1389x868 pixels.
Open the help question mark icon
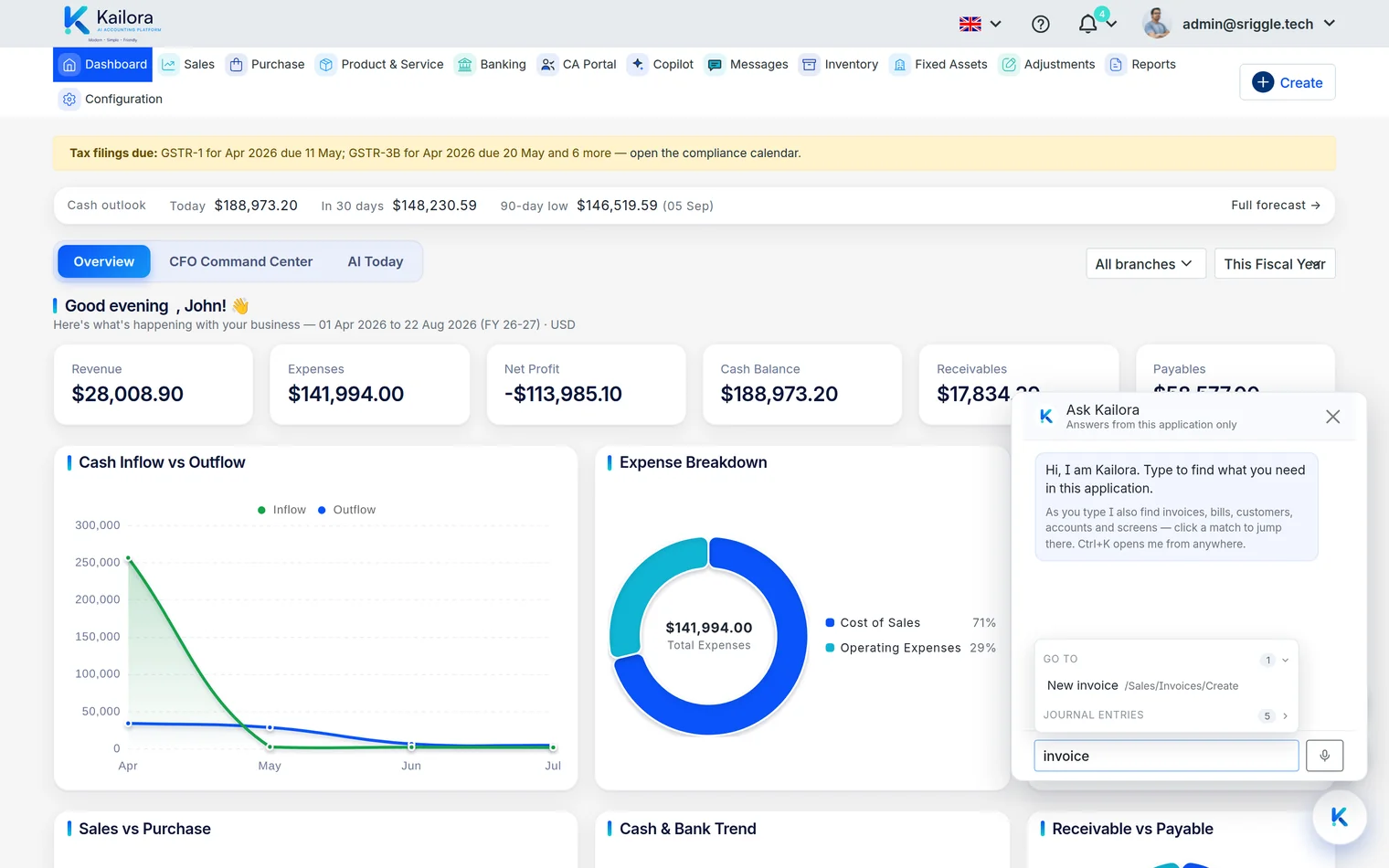[x=1041, y=24]
